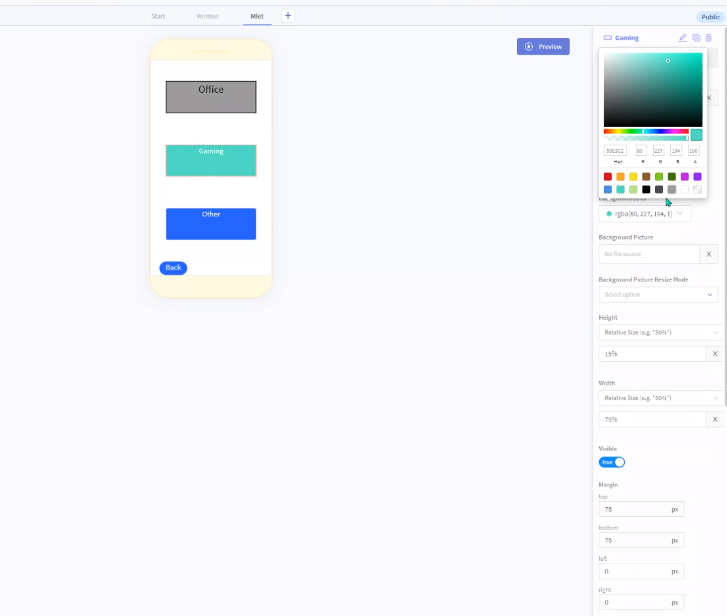Image resolution: width=727 pixels, height=616 pixels.
Task: Pick the magenta preset swatch
Action: click(x=685, y=177)
